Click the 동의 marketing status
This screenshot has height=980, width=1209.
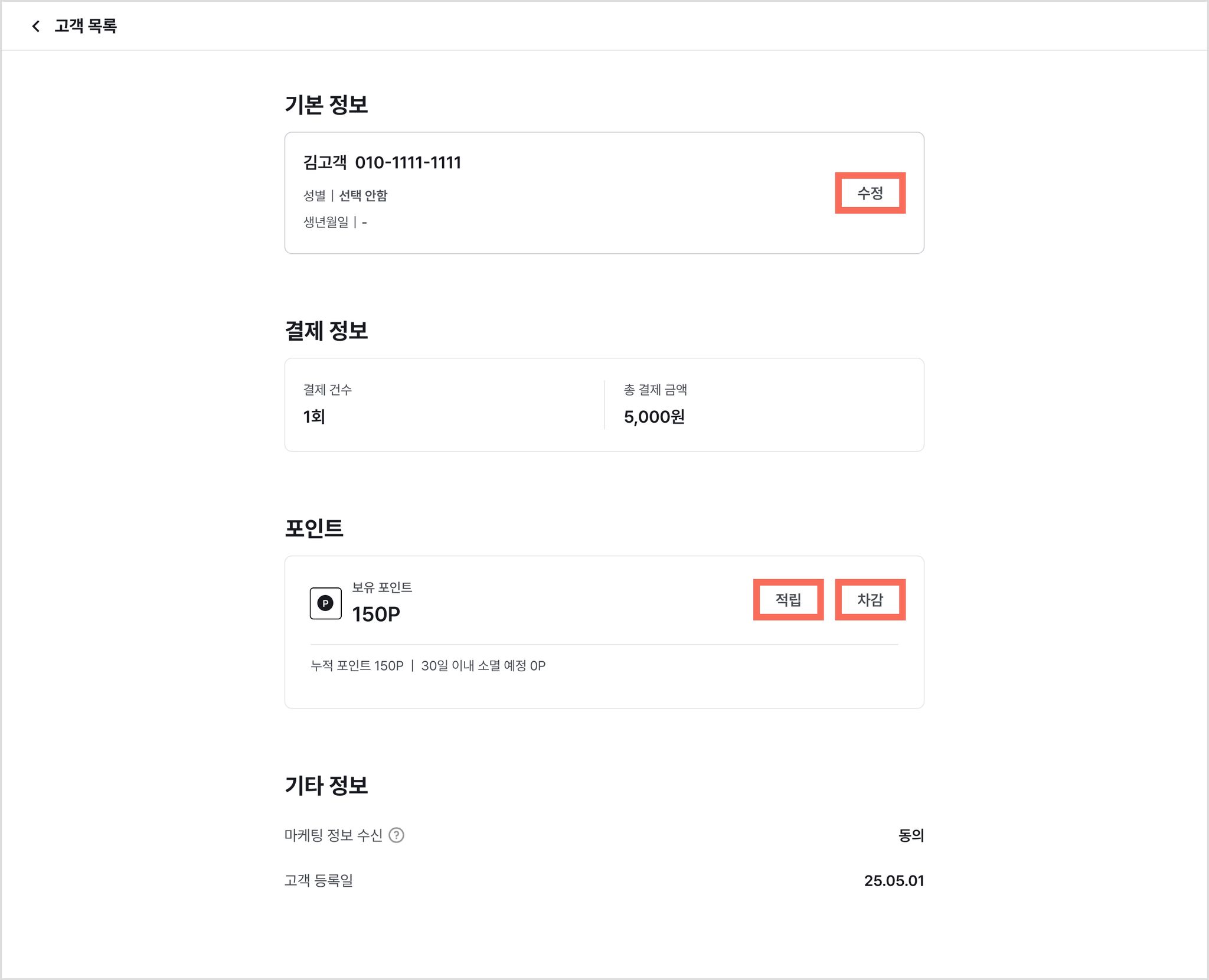911,835
